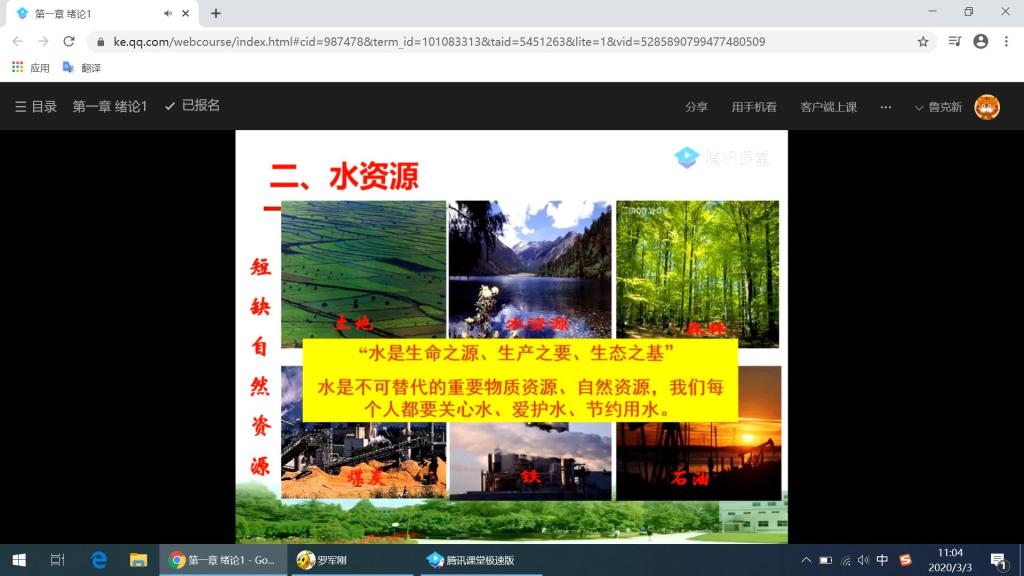Viewport: 1024px width, 576px height.
Task: Mute the tab using its audio icon
Action: point(167,13)
